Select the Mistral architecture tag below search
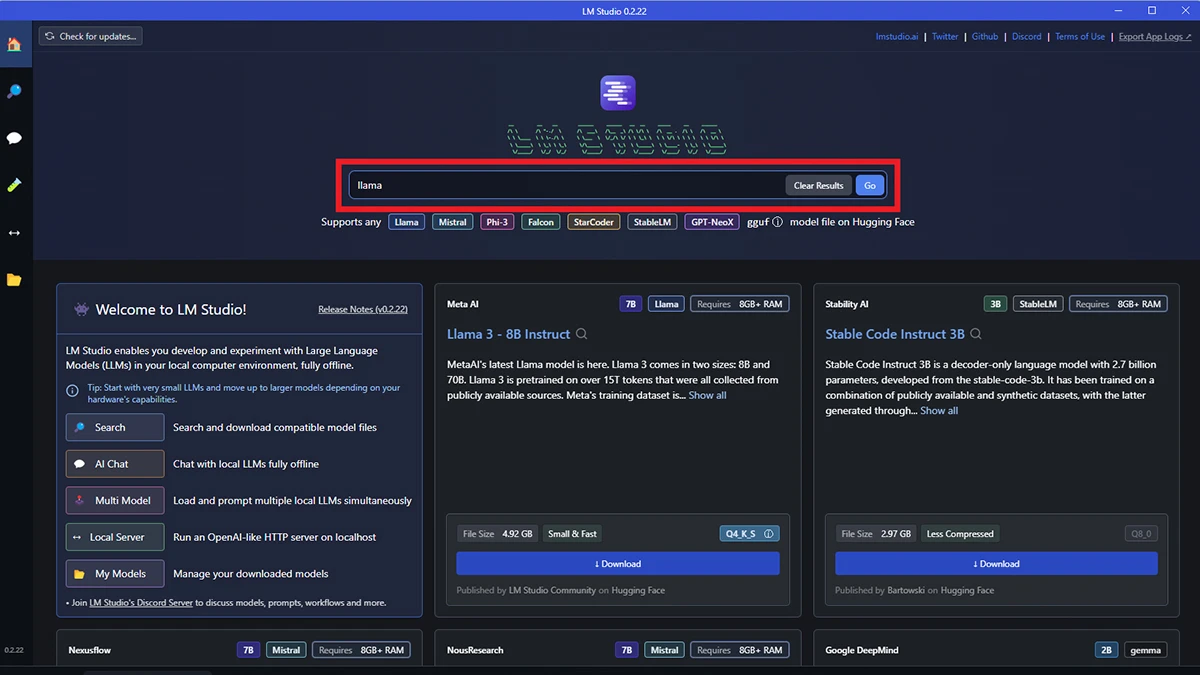Viewport: 1200px width, 675px height. pyautogui.click(x=452, y=222)
